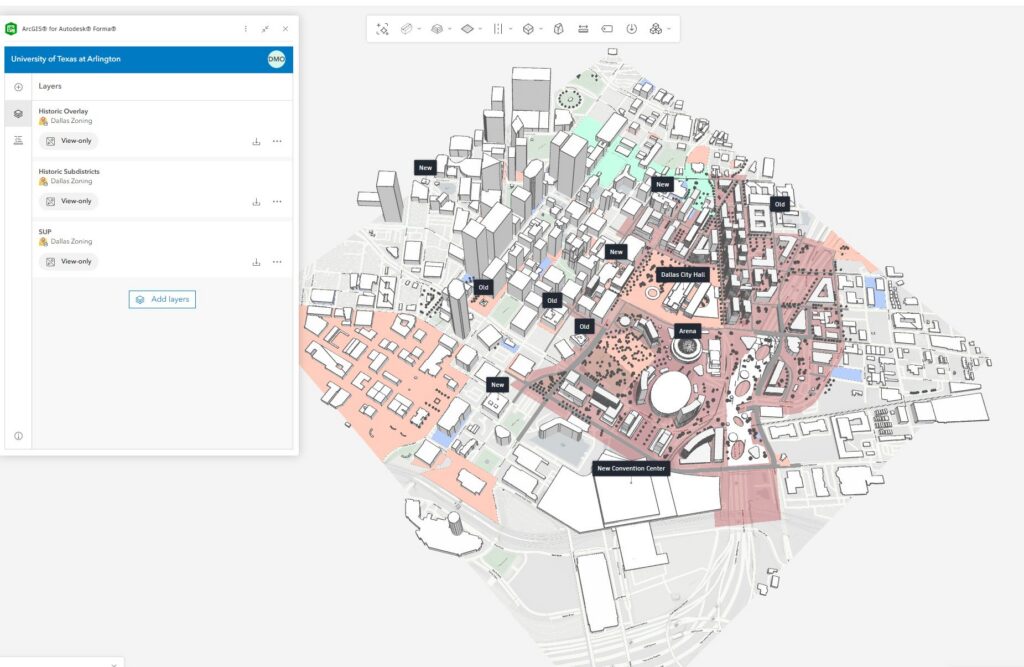
Task: Toggle View-only on the Historic Subdistricts layer
Action: [x=69, y=201]
